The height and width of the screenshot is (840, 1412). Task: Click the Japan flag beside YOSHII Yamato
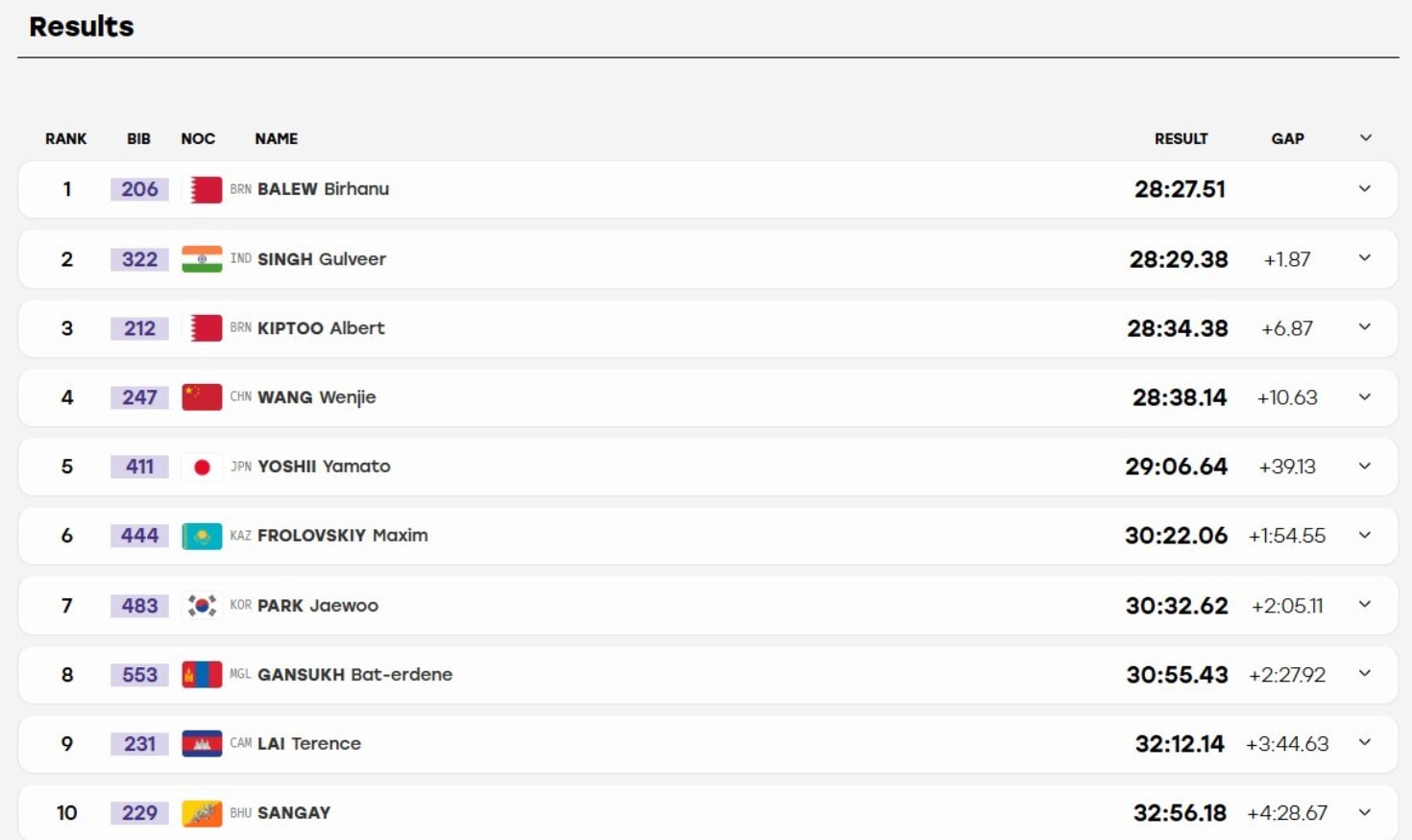click(x=202, y=467)
